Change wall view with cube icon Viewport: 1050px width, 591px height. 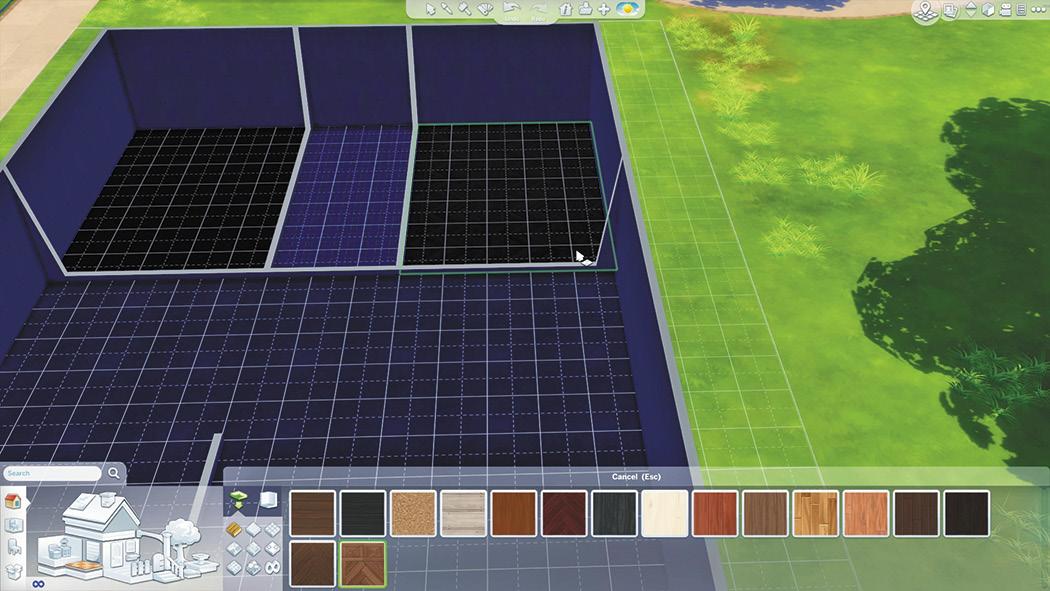click(988, 10)
